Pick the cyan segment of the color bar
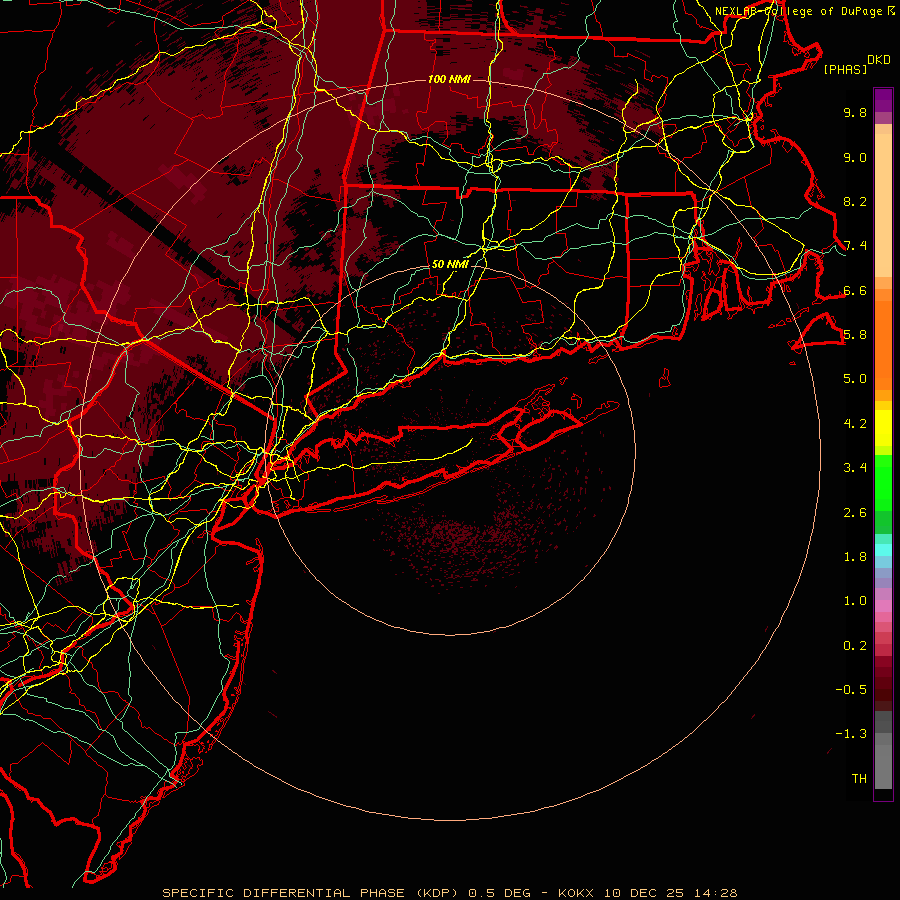This screenshot has width=900, height=900. point(883,550)
